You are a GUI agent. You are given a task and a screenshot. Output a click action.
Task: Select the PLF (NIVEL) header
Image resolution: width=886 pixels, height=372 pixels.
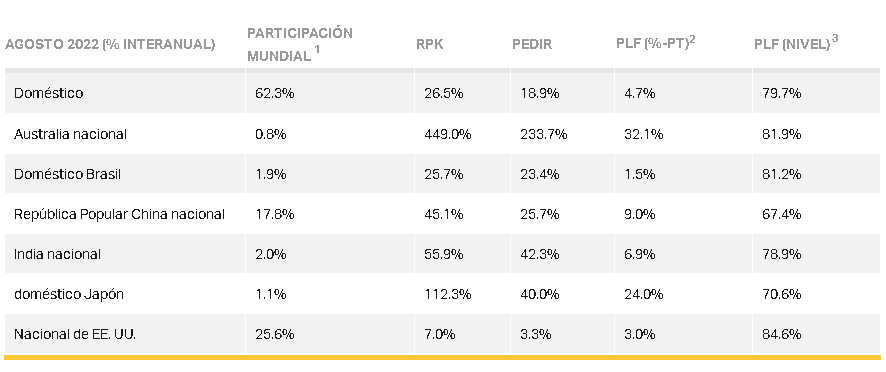click(796, 44)
